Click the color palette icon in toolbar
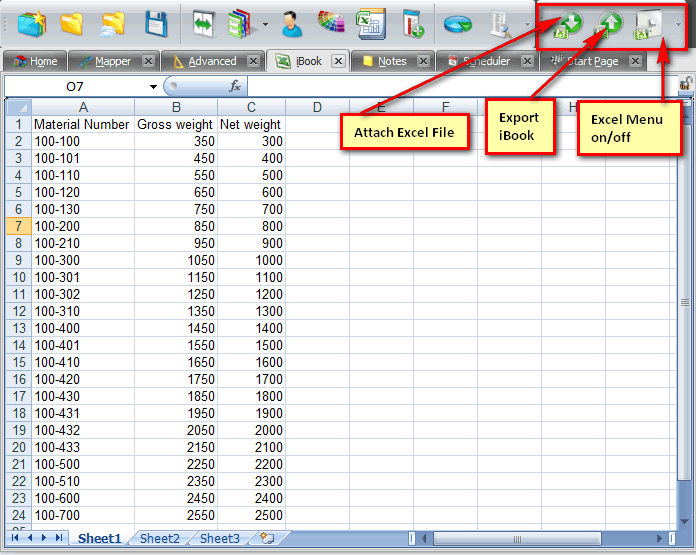The height and width of the screenshot is (555, 696). [330, 23]
